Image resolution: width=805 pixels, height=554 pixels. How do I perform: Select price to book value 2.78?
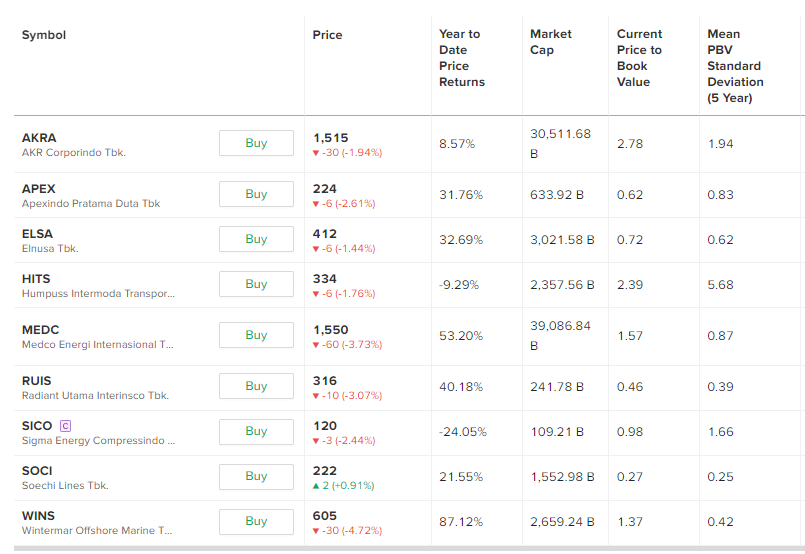(x=630, y=144)
